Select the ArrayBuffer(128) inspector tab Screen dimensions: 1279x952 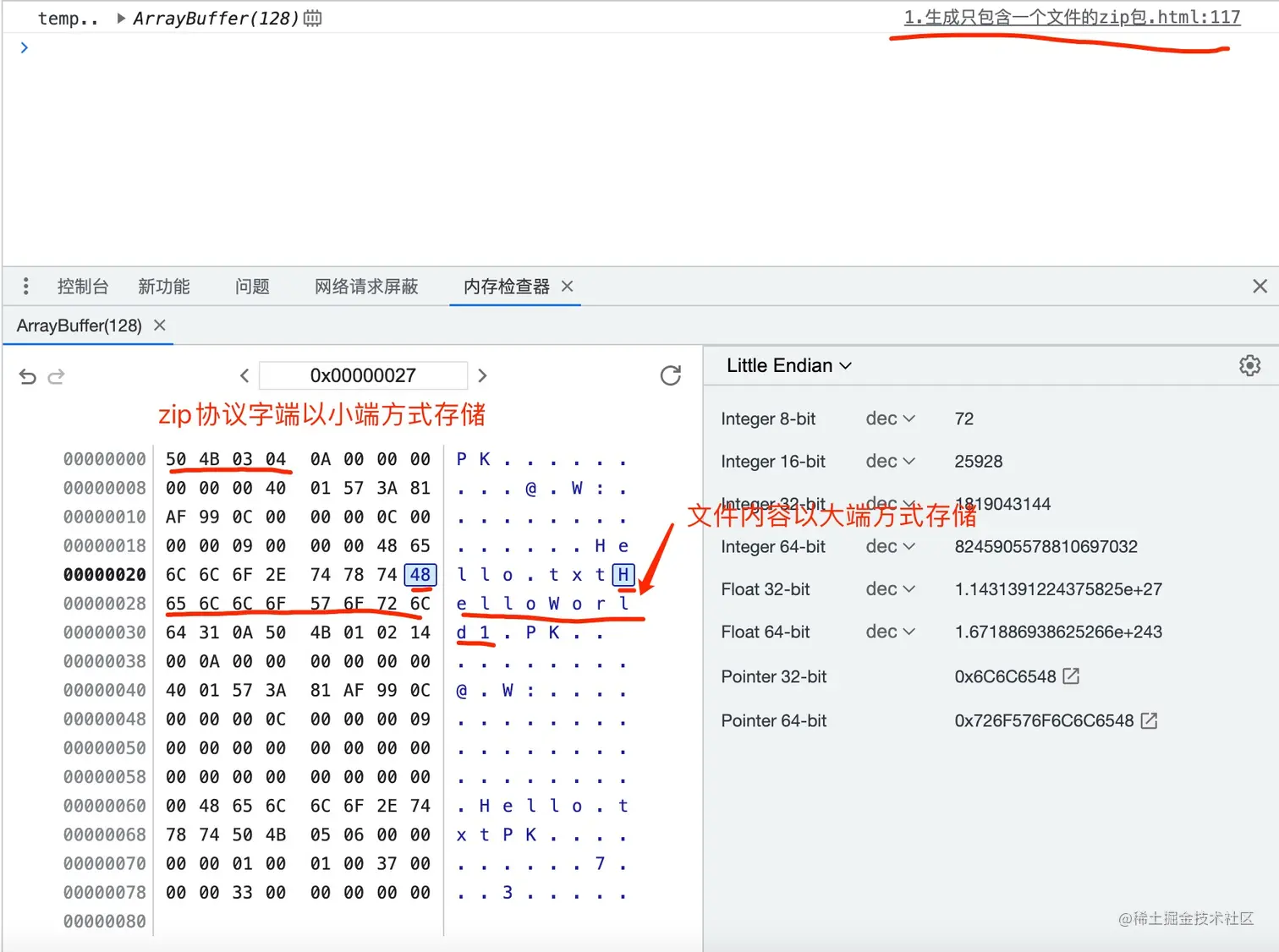pyautogui.click(x=80, y=326)
